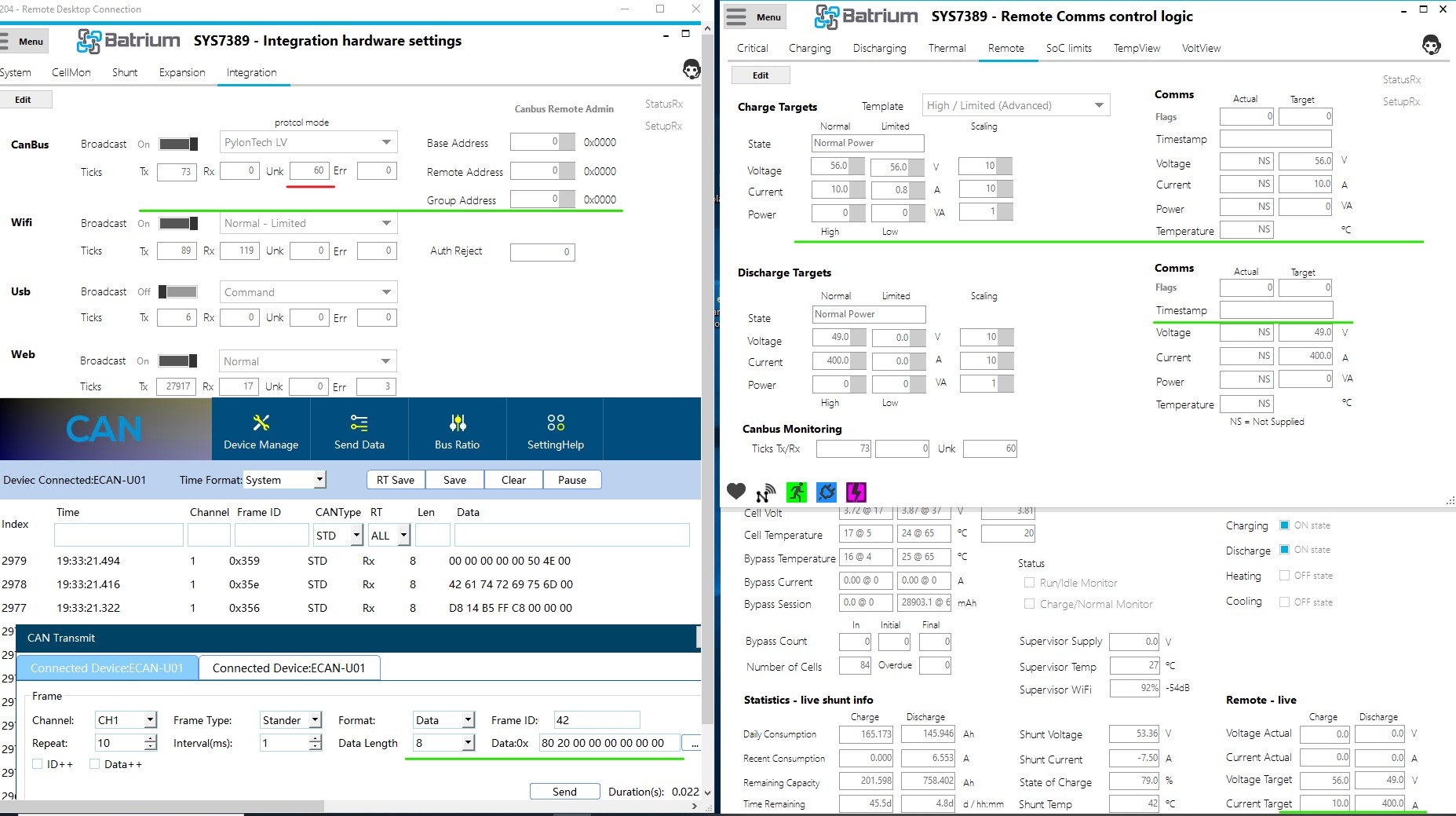Click Pause button in CAN log
The width and height of the screenshot is (1456, 816).
(572, 480)
